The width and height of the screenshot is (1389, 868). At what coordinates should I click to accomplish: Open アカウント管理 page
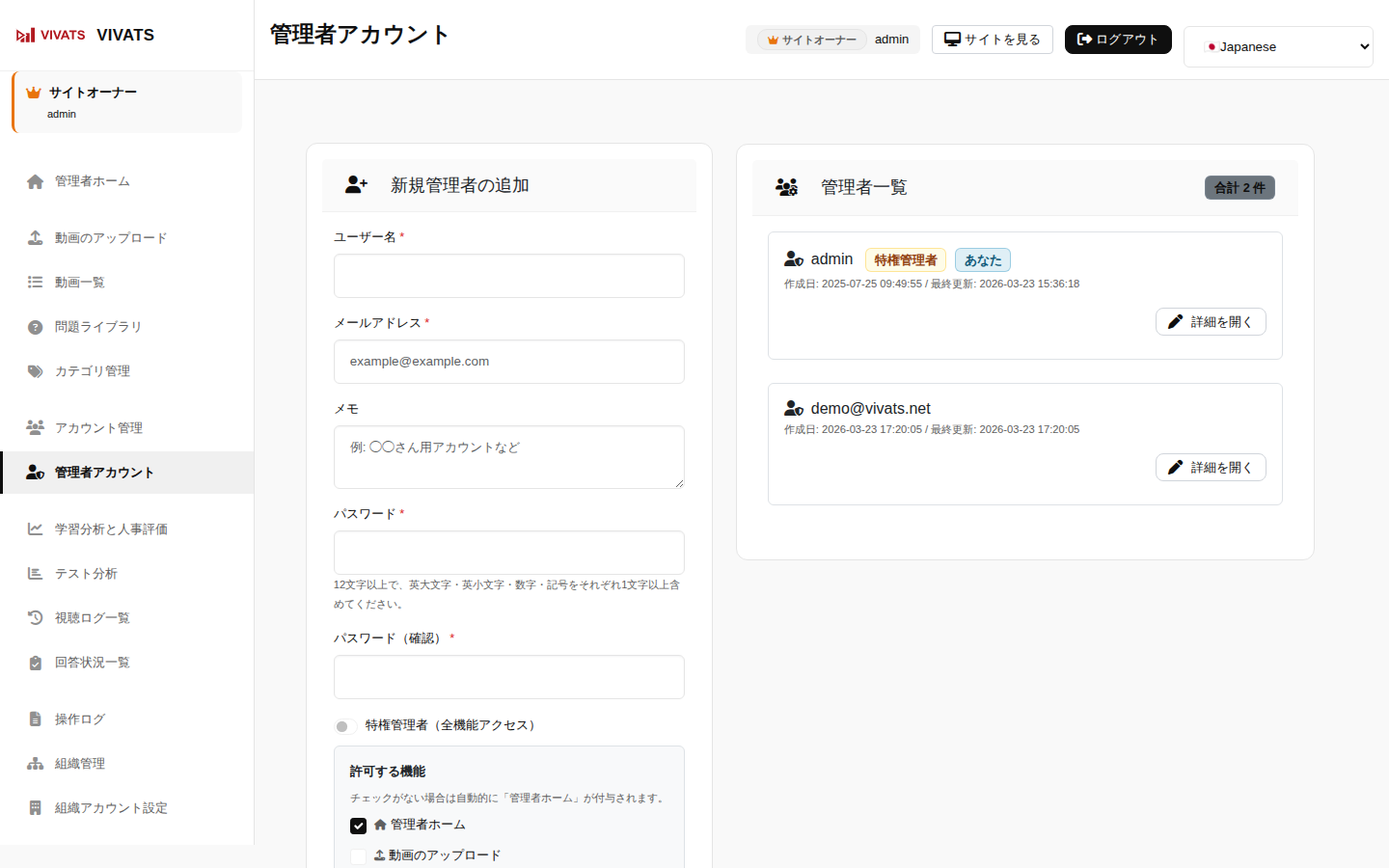tap(127, 427)
